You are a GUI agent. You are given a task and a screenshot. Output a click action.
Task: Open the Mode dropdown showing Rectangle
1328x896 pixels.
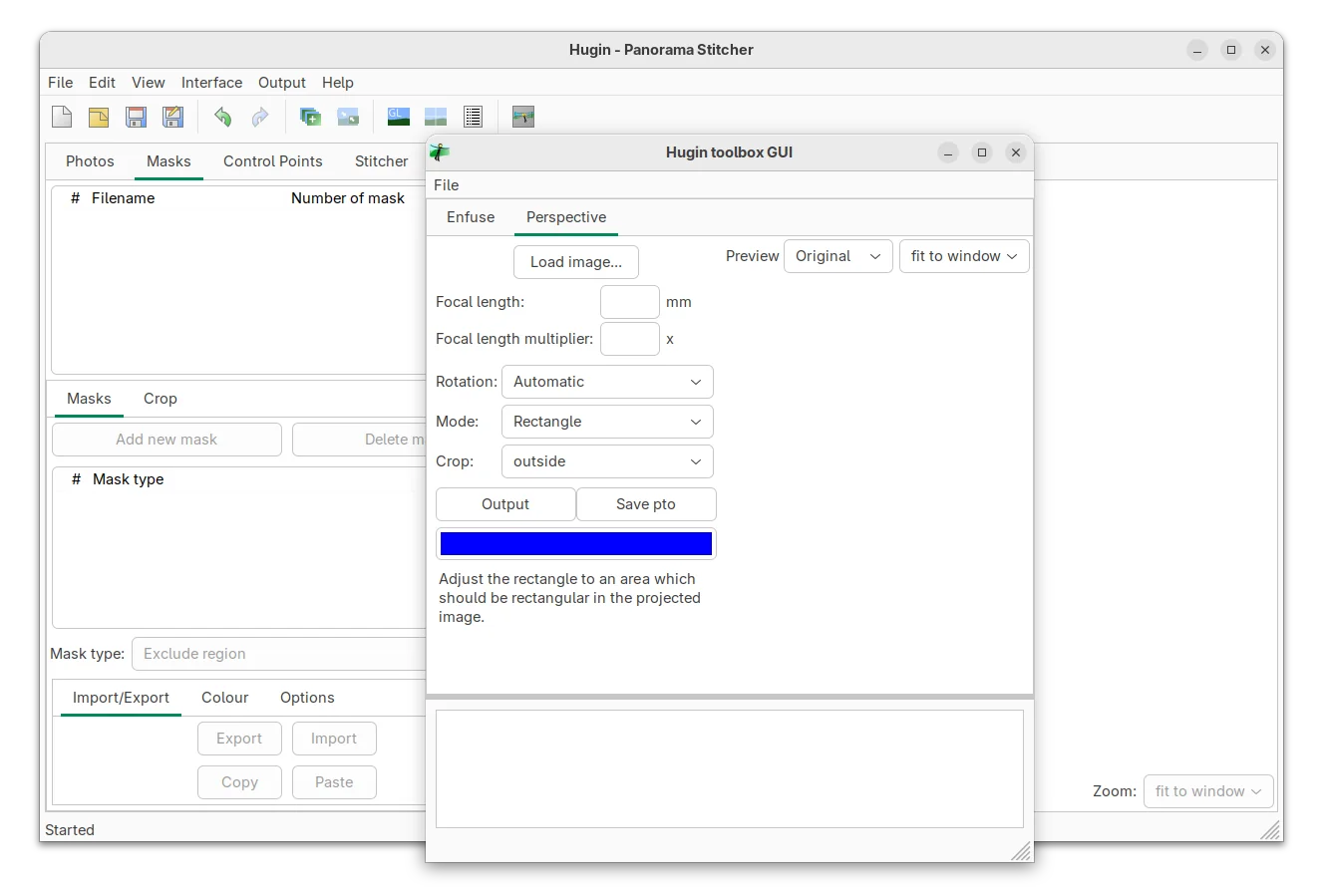[x=607, y=422]
